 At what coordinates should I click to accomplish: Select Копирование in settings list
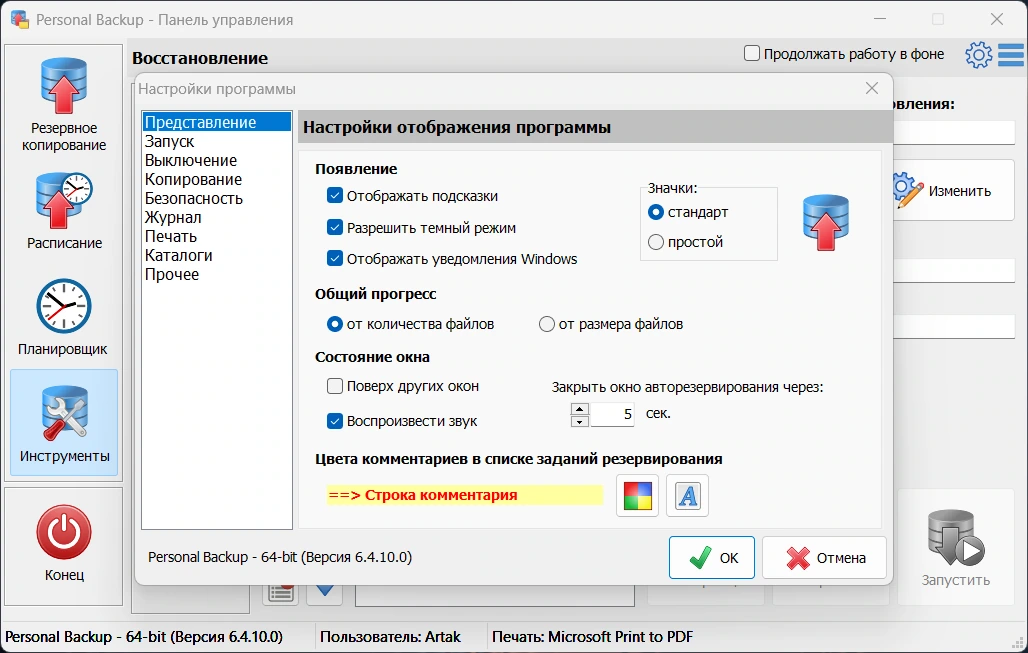[x=216, y=179]
